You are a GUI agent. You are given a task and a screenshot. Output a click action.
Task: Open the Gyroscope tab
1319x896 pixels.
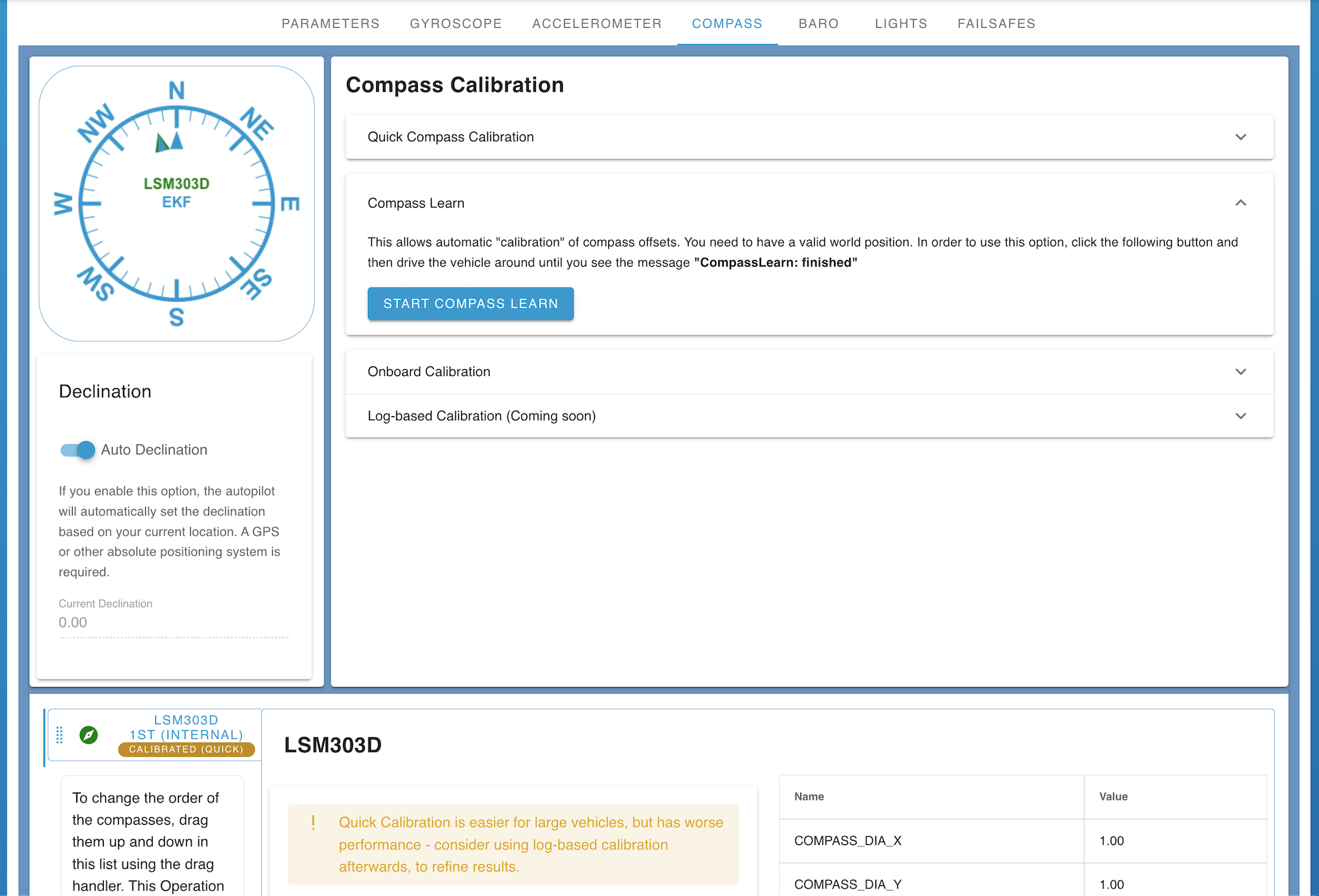pos(456,23)
